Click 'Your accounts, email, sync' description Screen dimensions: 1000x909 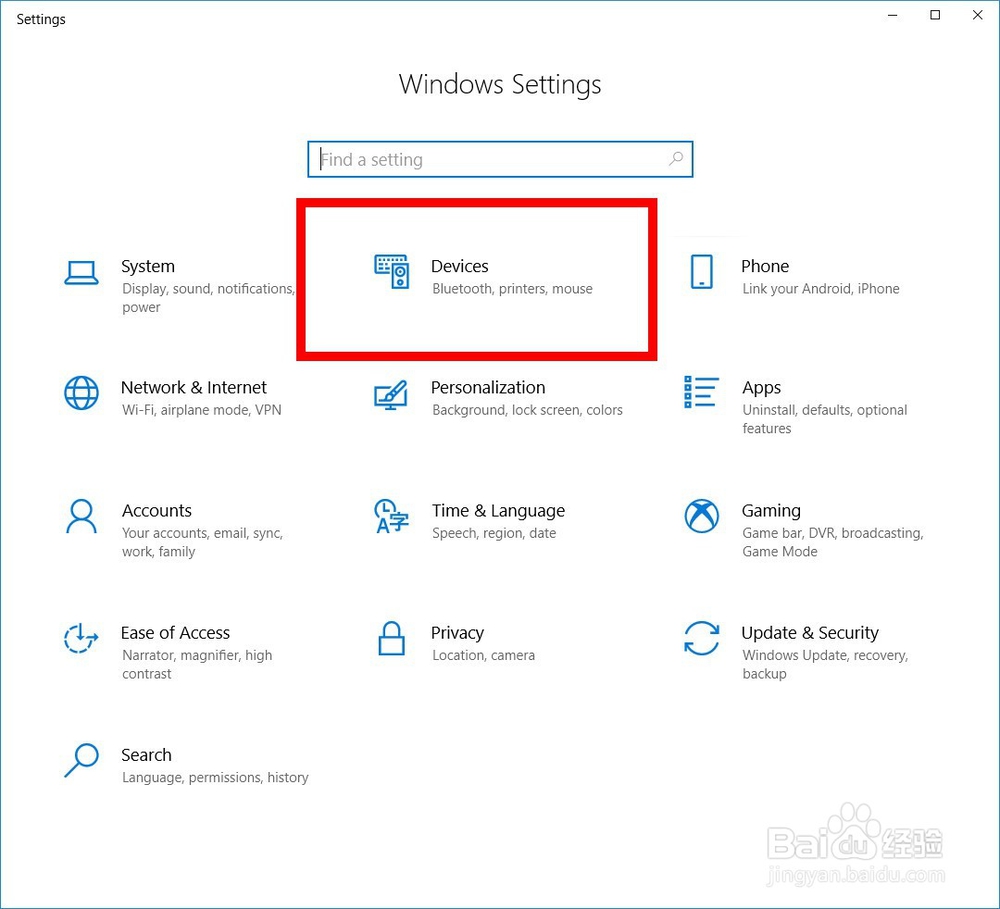[202, 533]
